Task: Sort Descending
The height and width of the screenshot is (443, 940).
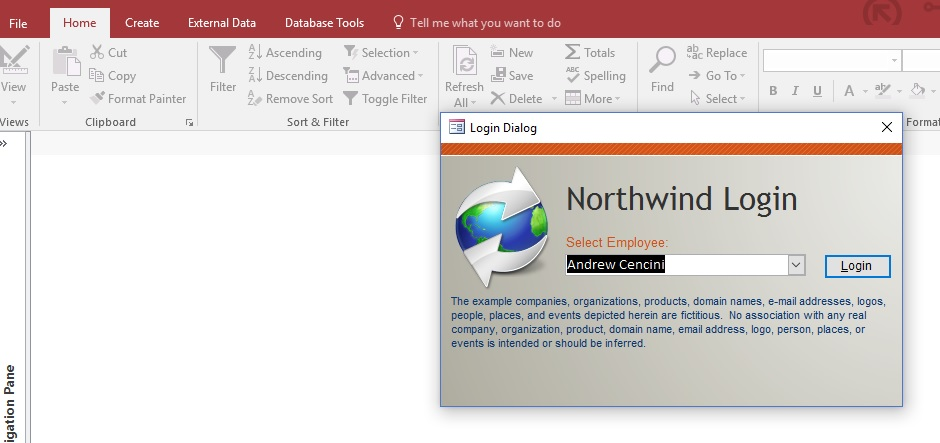Action: (288, 76)
